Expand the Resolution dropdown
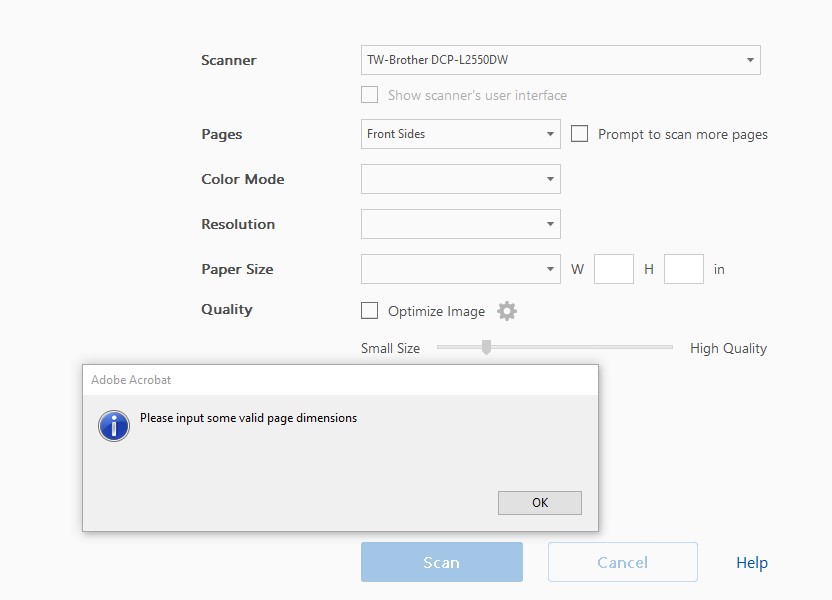The image size is (832, 600). point(460,224)
